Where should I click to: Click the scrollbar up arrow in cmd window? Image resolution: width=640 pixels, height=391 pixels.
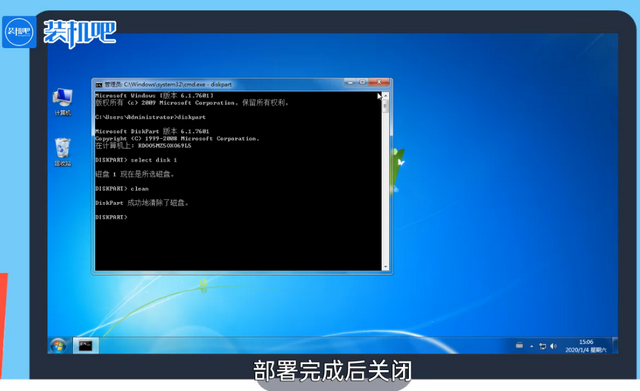pos(385,96)
